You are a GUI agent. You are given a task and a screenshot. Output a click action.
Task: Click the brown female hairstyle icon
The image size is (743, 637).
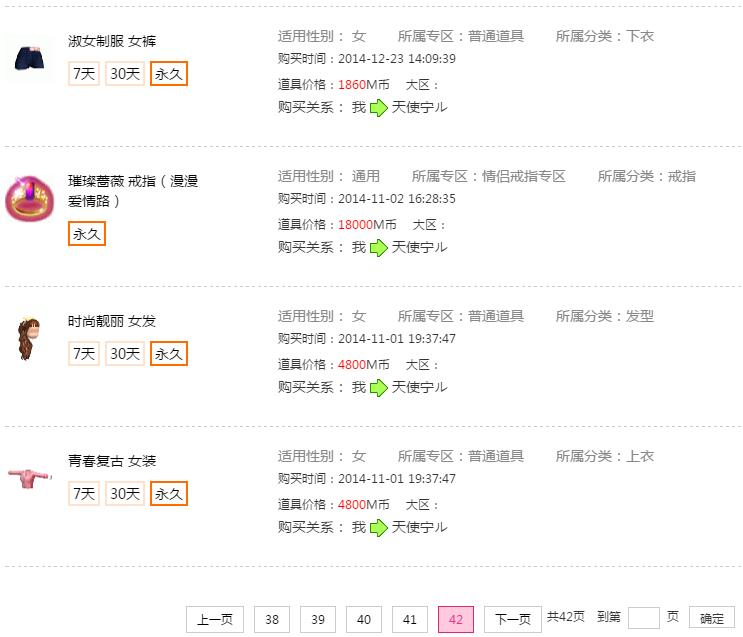click(29, 338)
